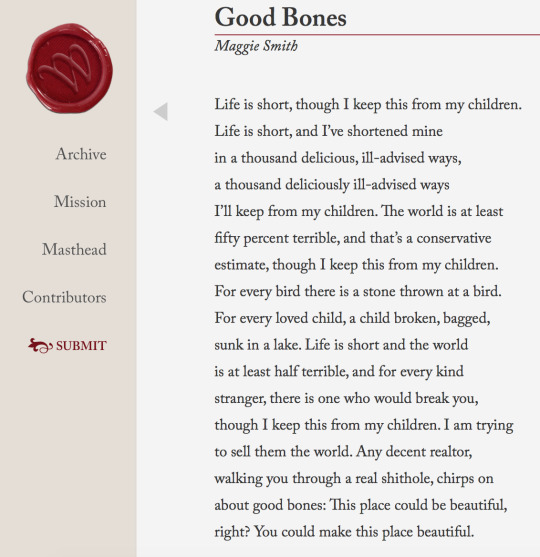Click the red divider line under the title

[377, 35]
